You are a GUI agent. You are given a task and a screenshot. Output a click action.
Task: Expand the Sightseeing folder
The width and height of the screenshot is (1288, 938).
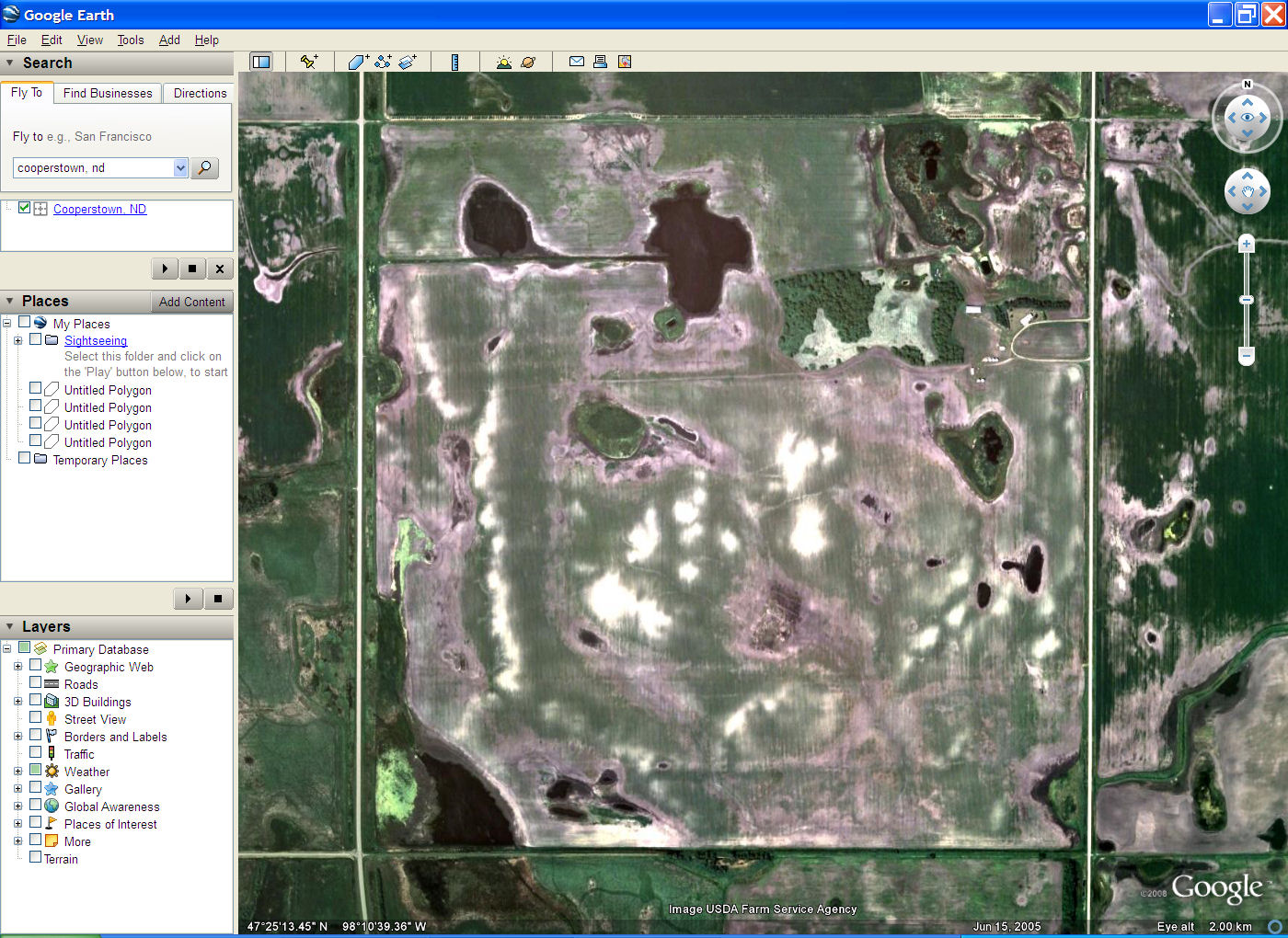click(x=17, y=340)
